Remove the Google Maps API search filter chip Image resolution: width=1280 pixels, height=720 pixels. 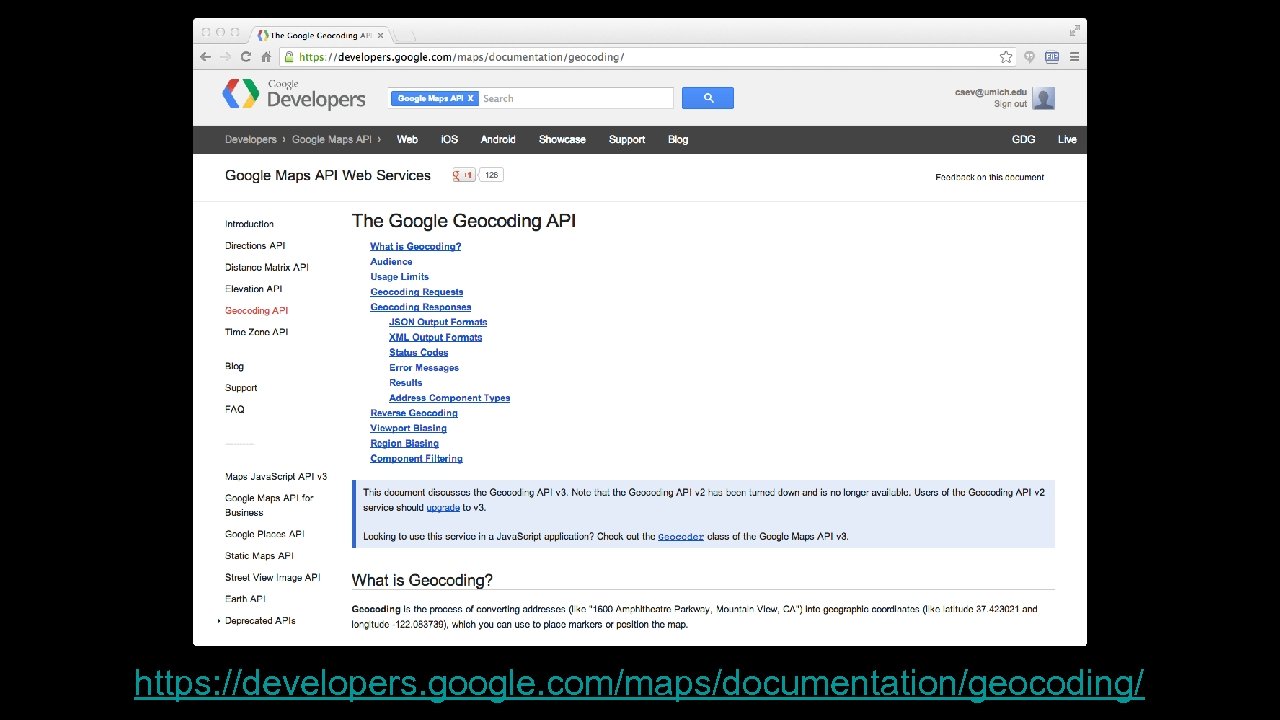pos(471,98)
